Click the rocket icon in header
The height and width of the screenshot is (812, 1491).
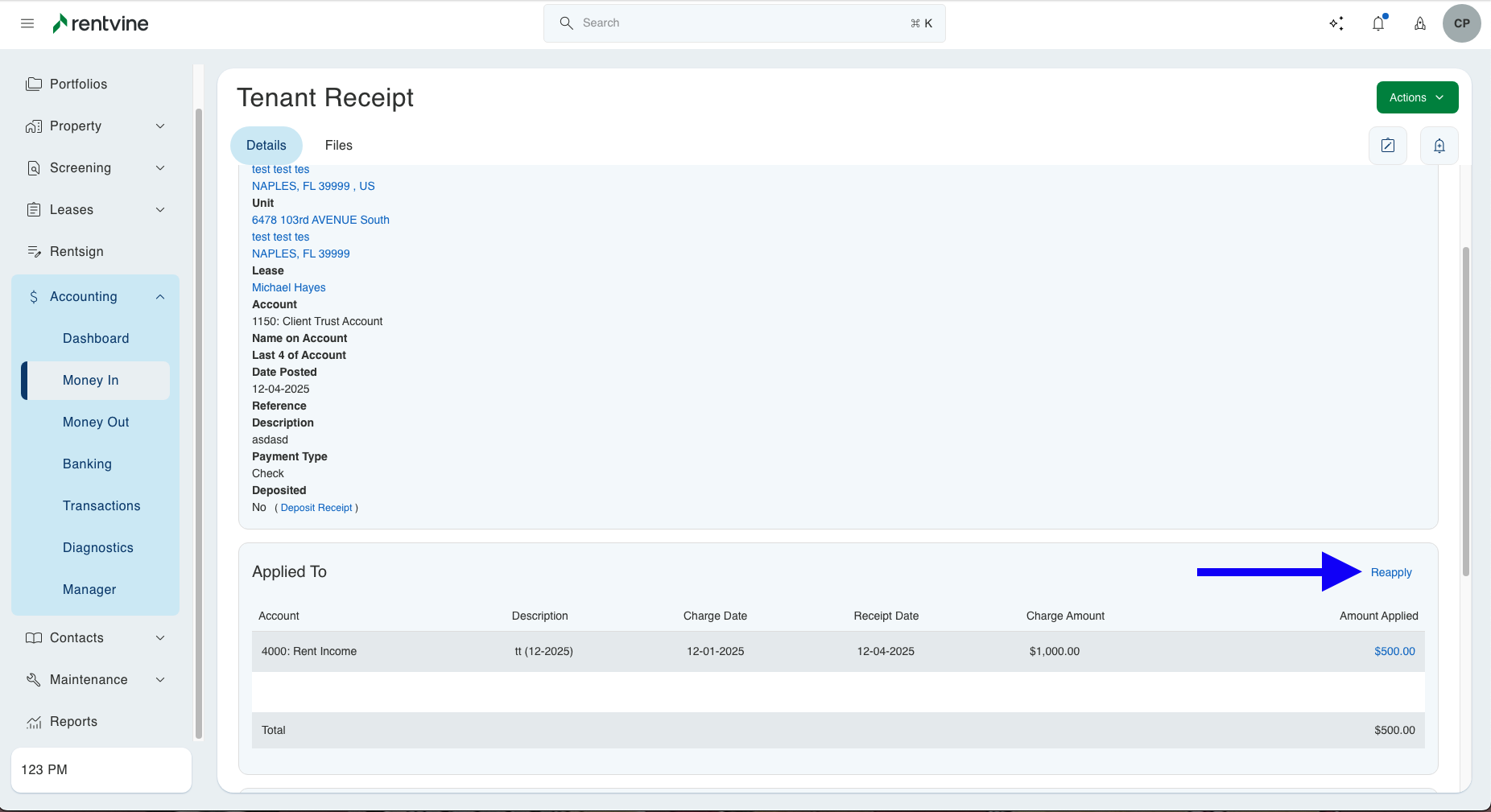tap(1420, 23)
